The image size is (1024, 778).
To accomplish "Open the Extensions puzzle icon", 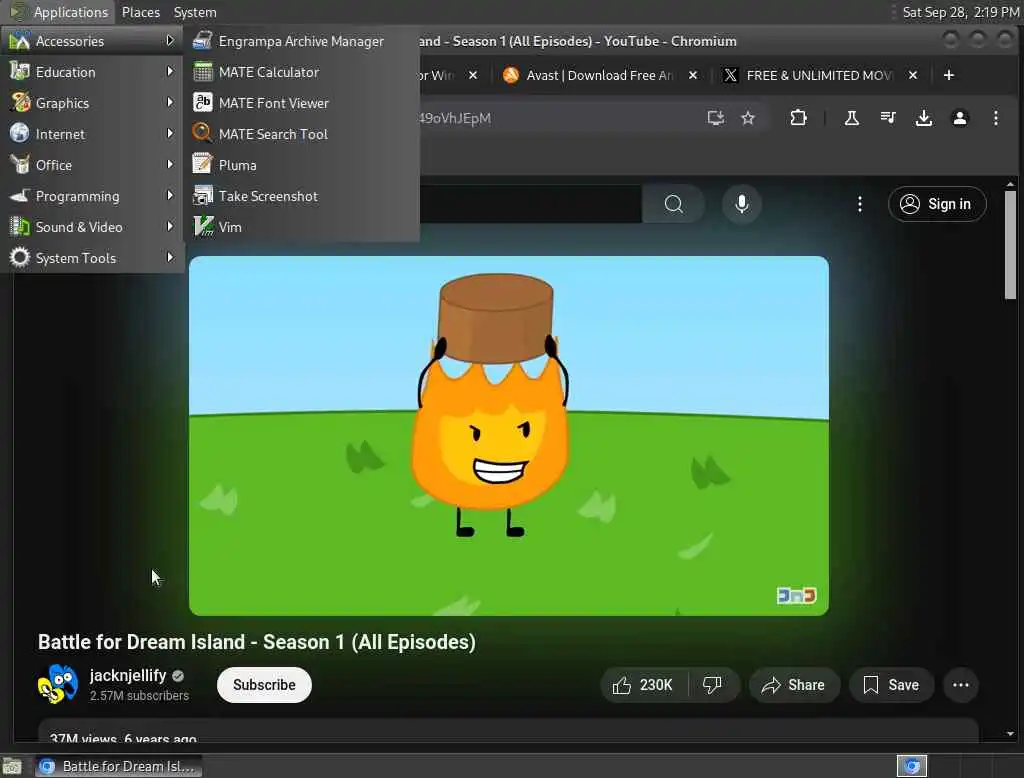I will coord(798,118).
